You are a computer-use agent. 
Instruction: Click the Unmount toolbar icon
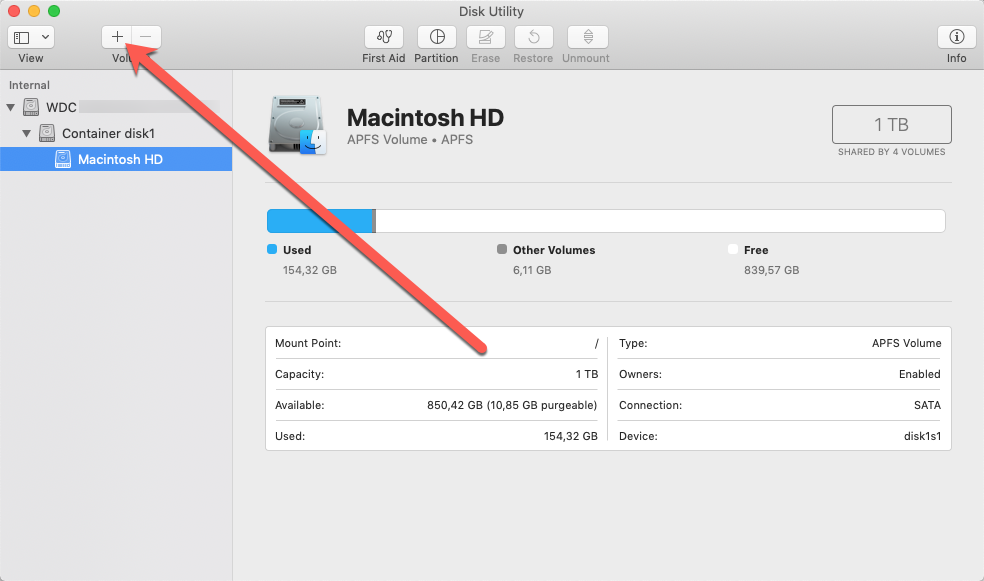pyautogui.click(x=587, y=37)
